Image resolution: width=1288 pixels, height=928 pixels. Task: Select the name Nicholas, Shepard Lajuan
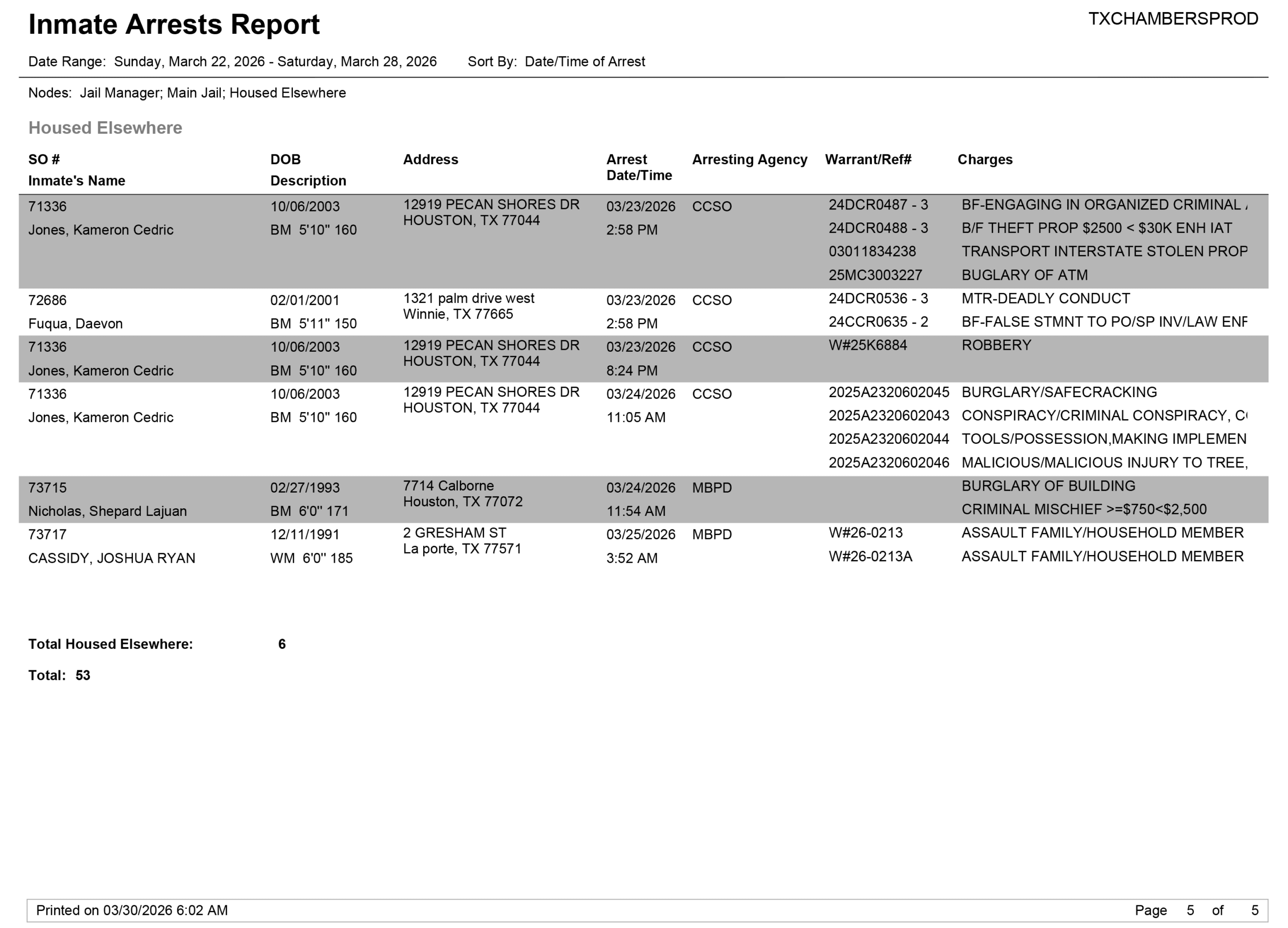[107, 511]
